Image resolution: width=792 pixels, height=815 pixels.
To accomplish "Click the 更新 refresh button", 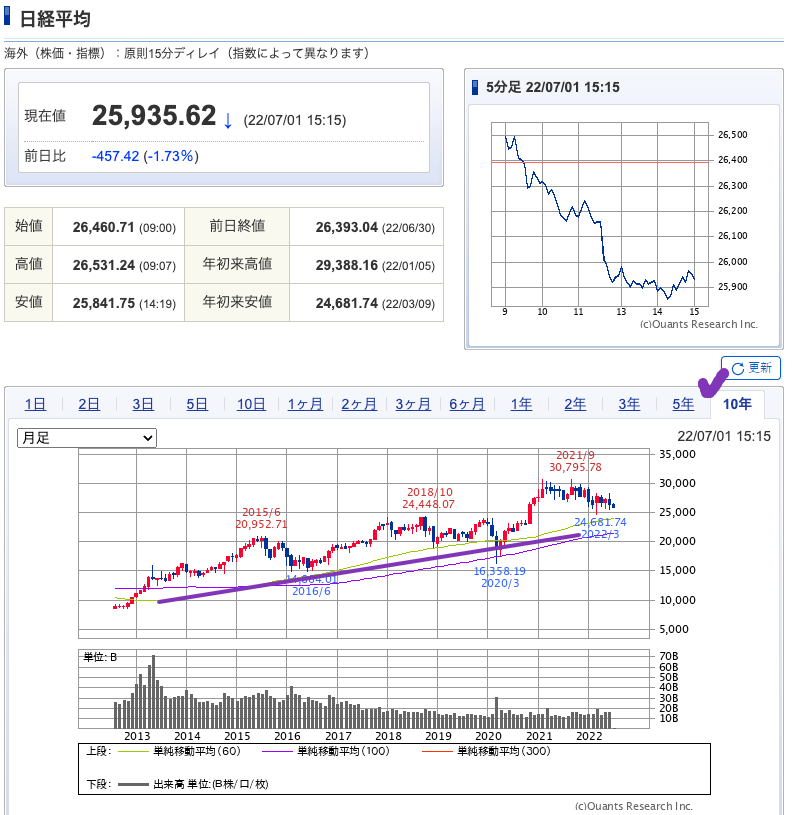I will (750, 368).
